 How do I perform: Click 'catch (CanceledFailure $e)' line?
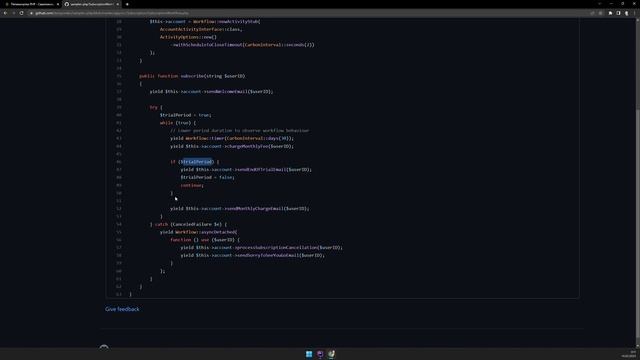coord(188,224)
